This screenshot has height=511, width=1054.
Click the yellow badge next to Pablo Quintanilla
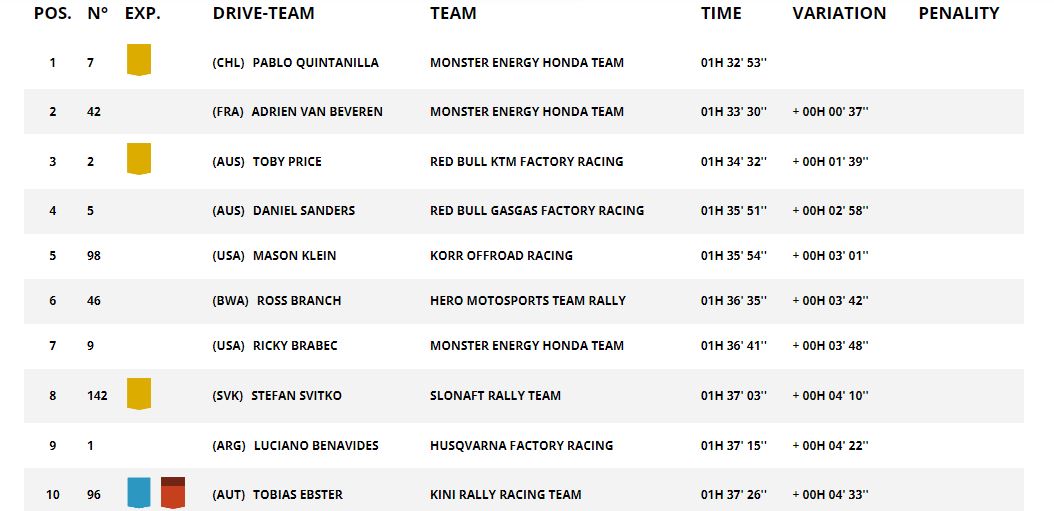click(139, 60)
